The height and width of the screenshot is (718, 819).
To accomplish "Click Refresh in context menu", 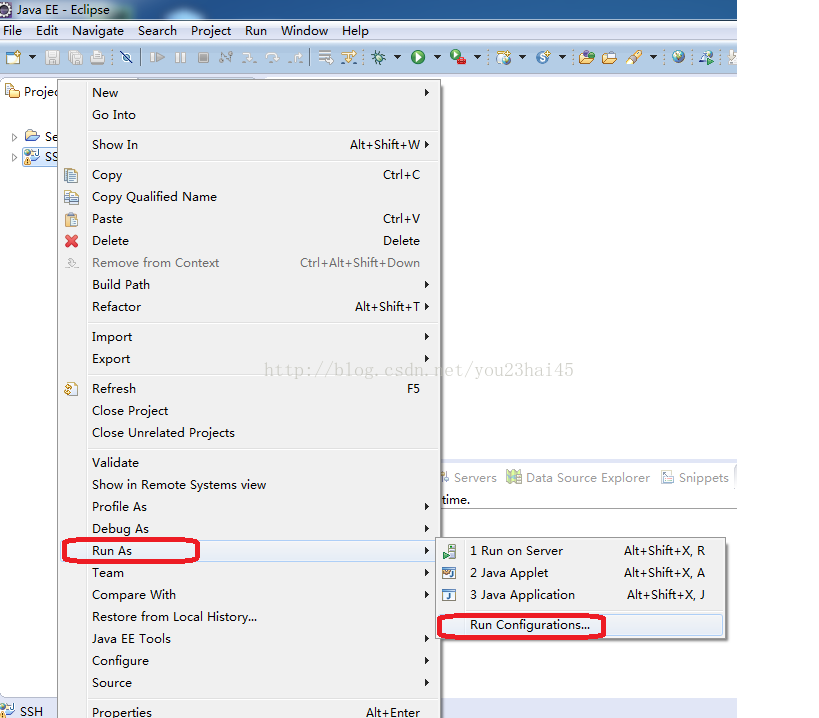I will 261,389.
